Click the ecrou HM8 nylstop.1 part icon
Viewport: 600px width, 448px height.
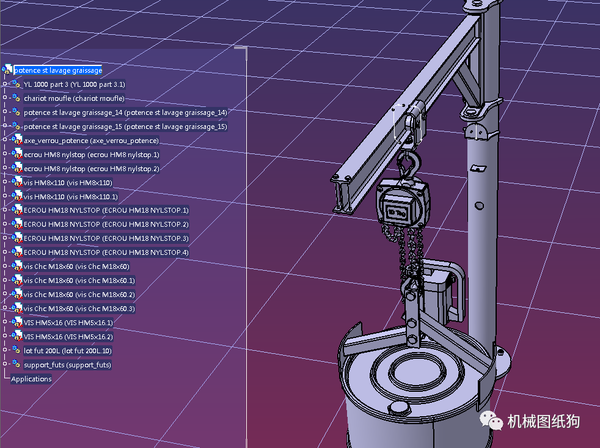(17, 154)
